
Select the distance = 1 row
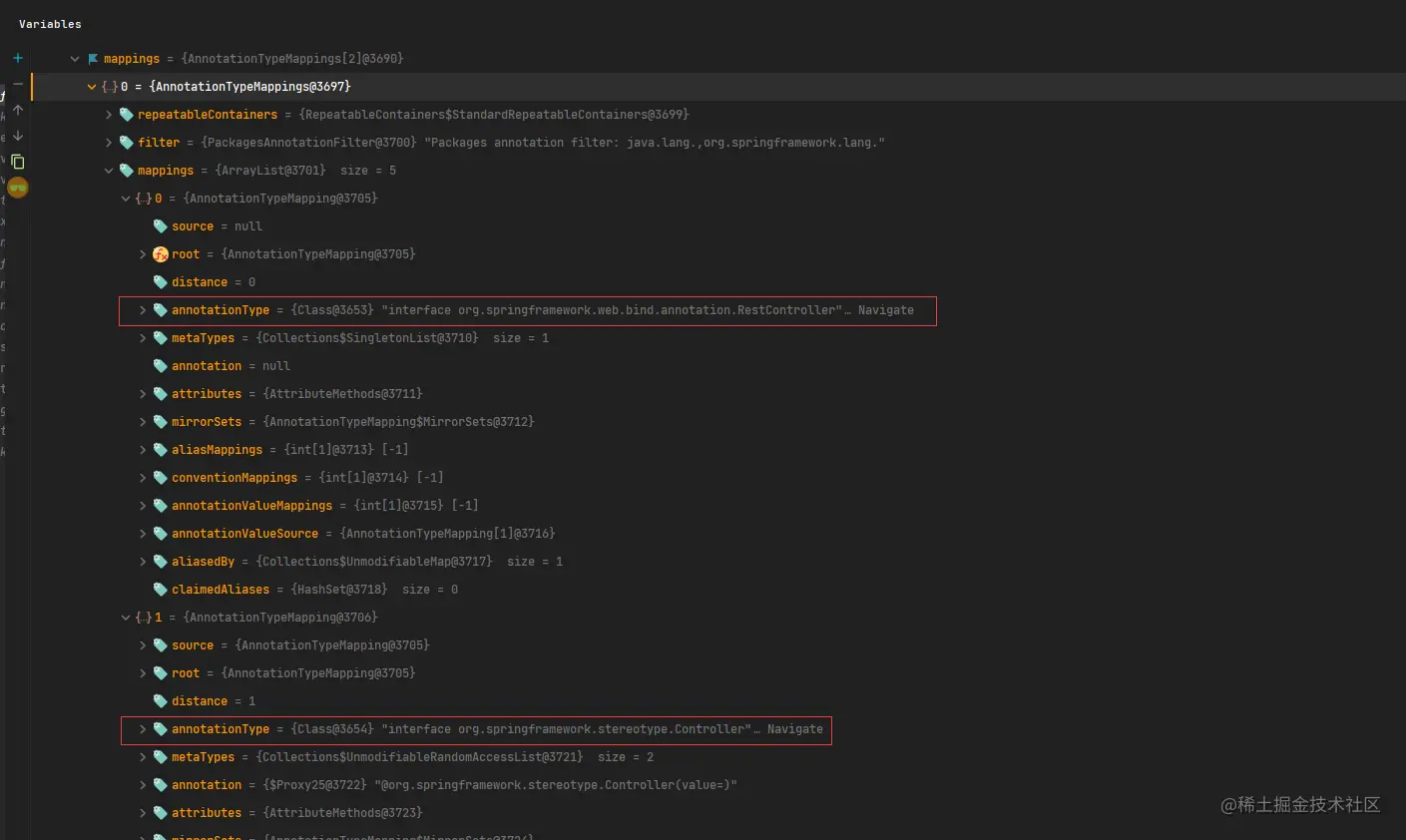pos(213,701)
